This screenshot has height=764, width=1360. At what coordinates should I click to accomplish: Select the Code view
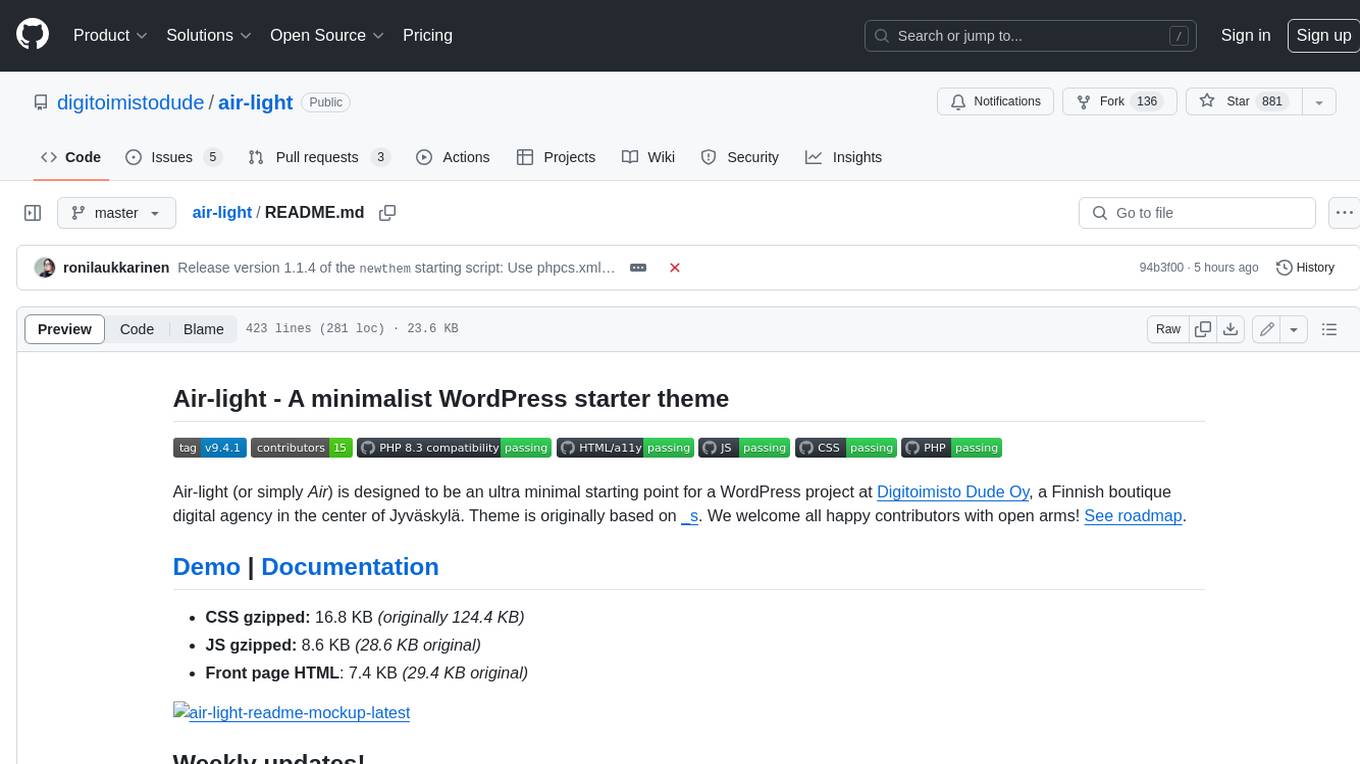click(137, 329)
